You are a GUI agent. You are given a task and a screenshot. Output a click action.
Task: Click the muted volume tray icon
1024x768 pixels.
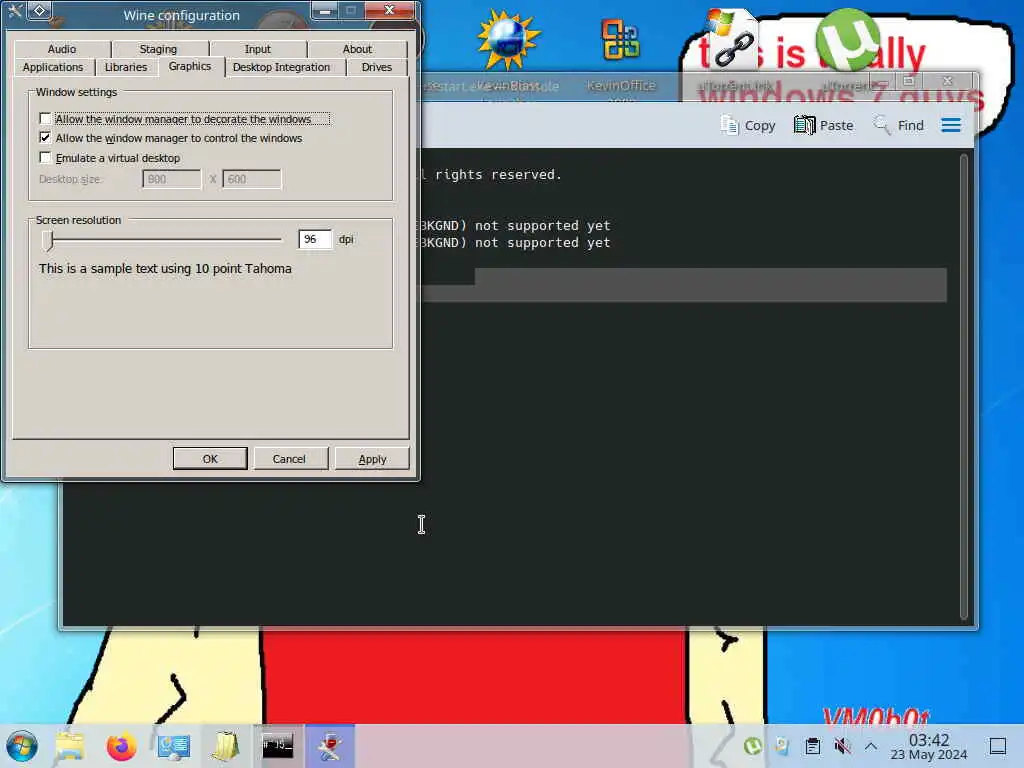click(842, 746)
